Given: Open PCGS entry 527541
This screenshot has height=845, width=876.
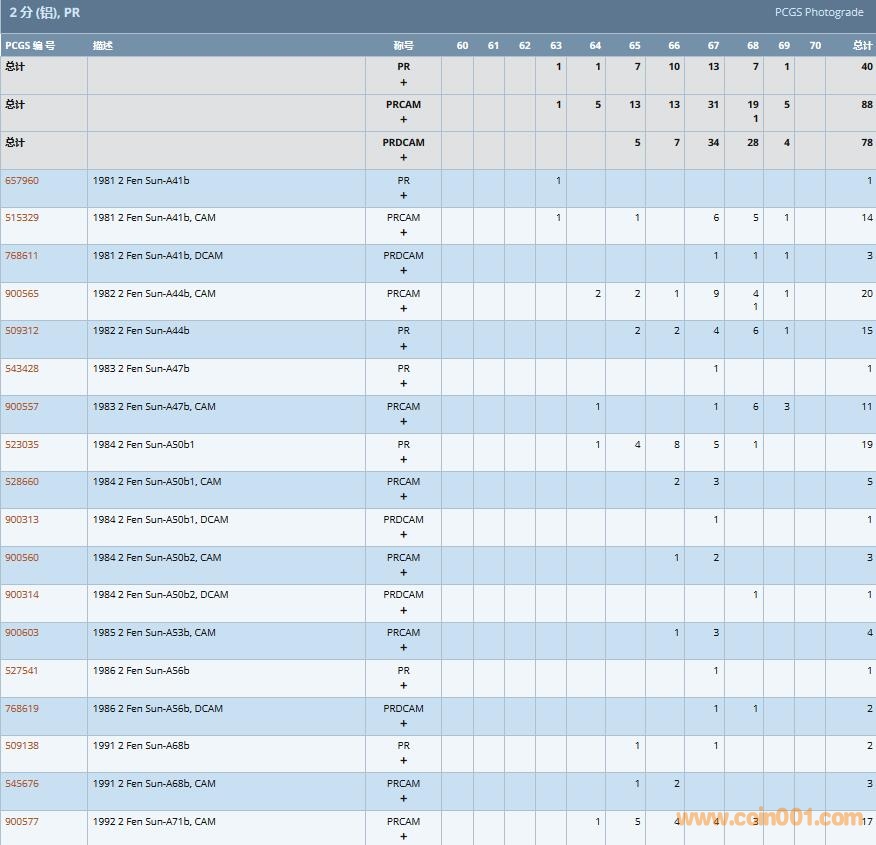Looking at the screenshot, I should [22, 671].
